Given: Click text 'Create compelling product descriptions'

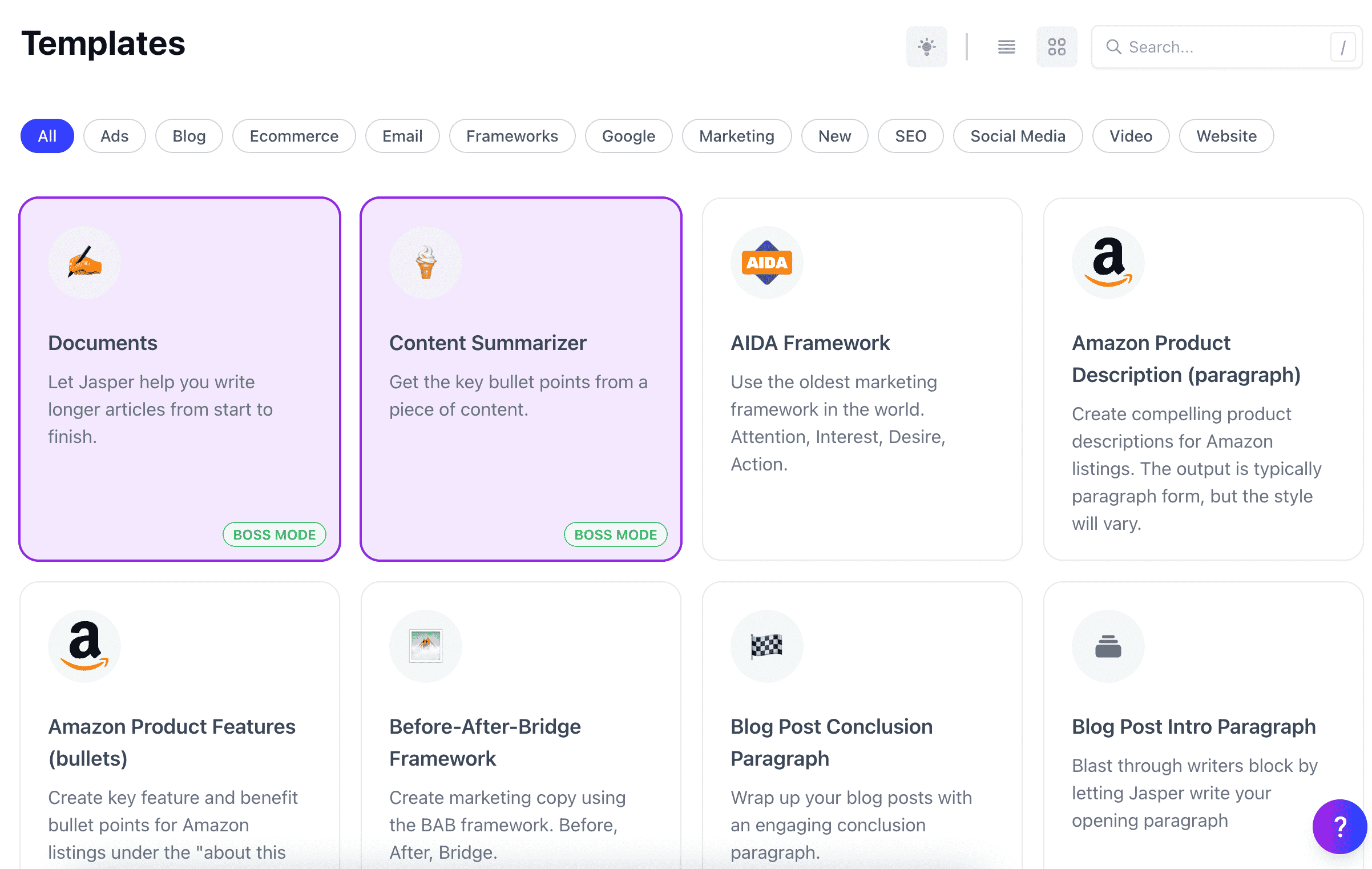Looking at the screenshot, I should pyautogui.click(x=1181, y=428).
